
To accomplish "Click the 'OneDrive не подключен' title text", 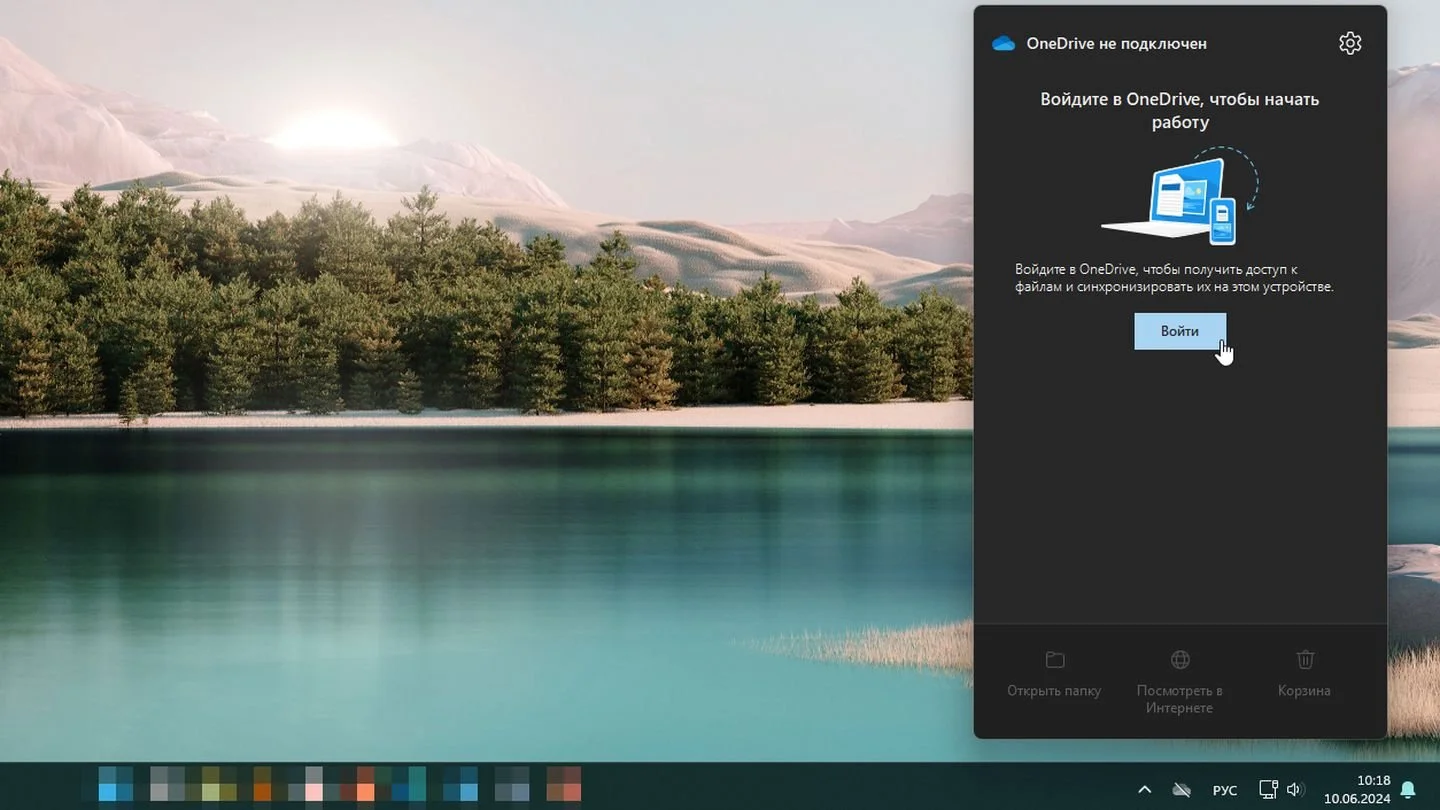I will pyautogui.click(x=1116, y=44).
